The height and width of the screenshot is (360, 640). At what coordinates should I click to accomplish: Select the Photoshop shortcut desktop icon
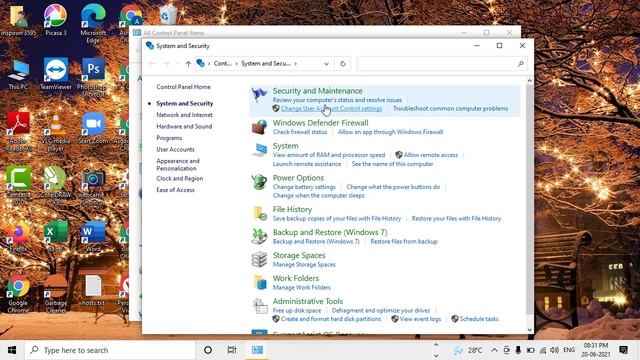click(x=93, y=77)
